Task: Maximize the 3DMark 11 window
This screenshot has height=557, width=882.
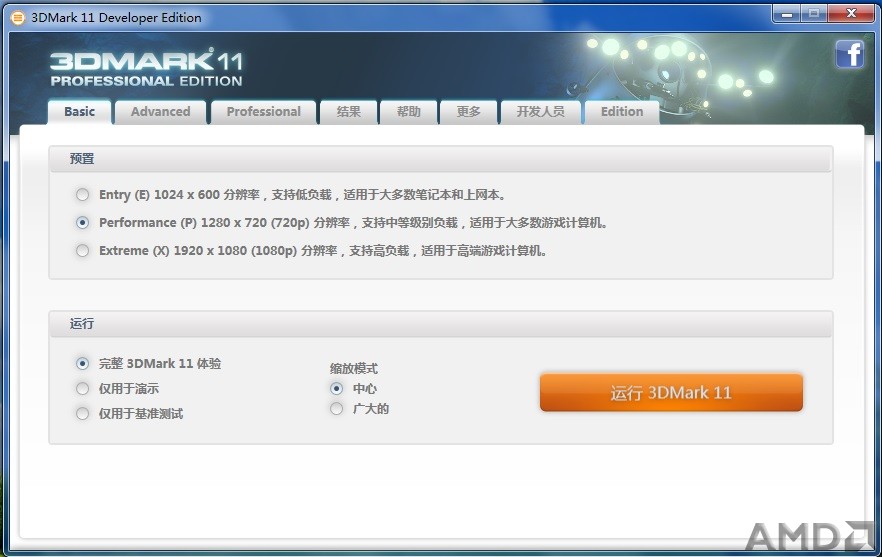Action: point(813,14)
